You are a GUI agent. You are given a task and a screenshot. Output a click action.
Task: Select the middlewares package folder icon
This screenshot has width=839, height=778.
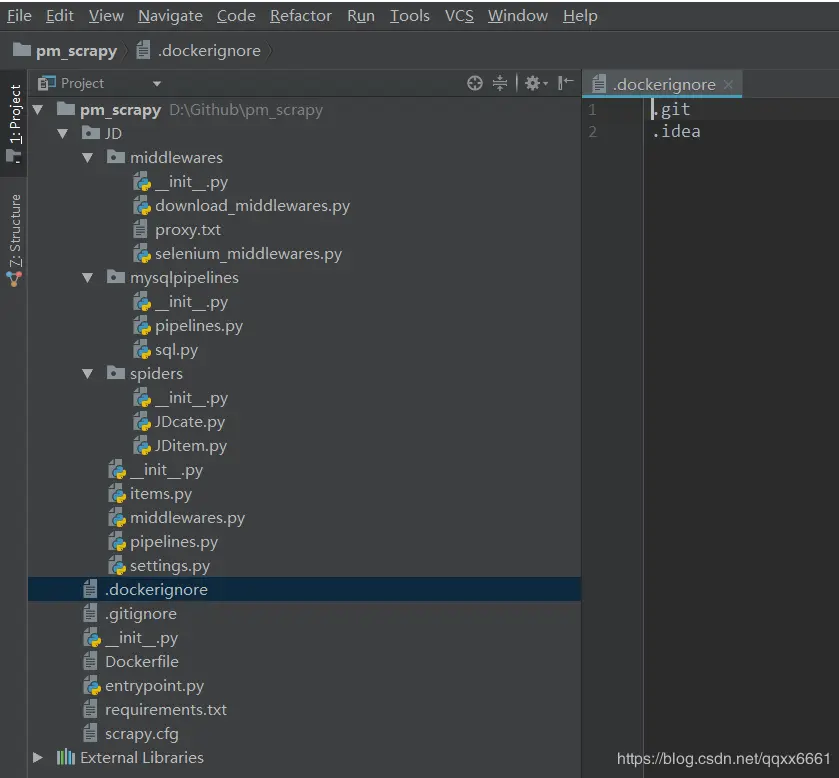(116, 157)
